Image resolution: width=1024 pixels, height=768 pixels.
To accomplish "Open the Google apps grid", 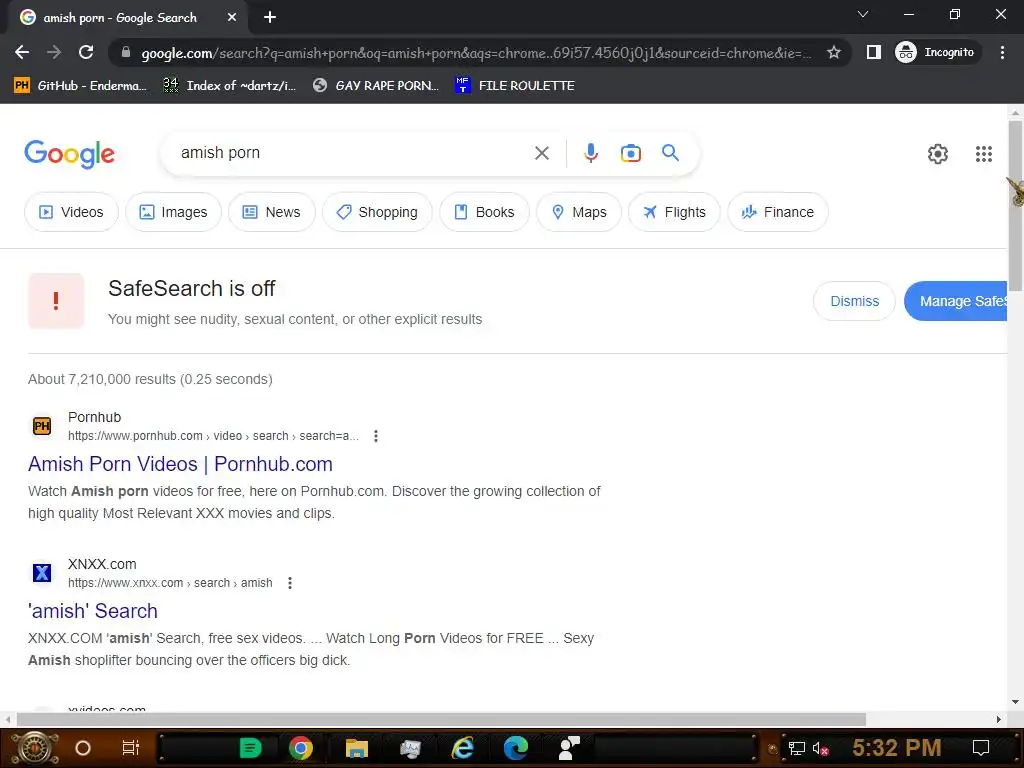I will click(984, 154).
